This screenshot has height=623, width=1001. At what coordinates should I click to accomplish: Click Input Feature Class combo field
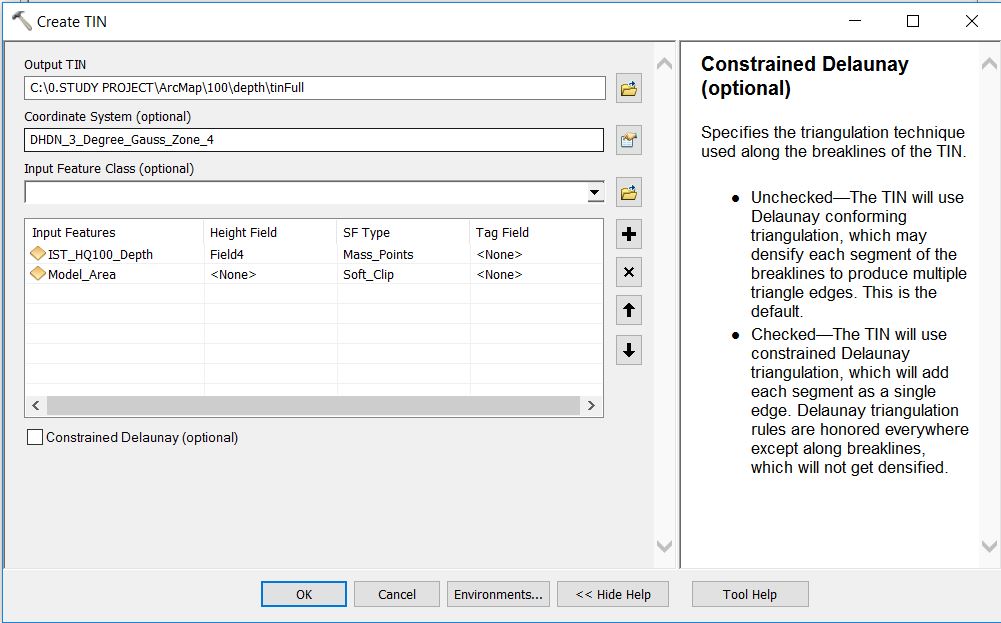(x=314, y=192)
